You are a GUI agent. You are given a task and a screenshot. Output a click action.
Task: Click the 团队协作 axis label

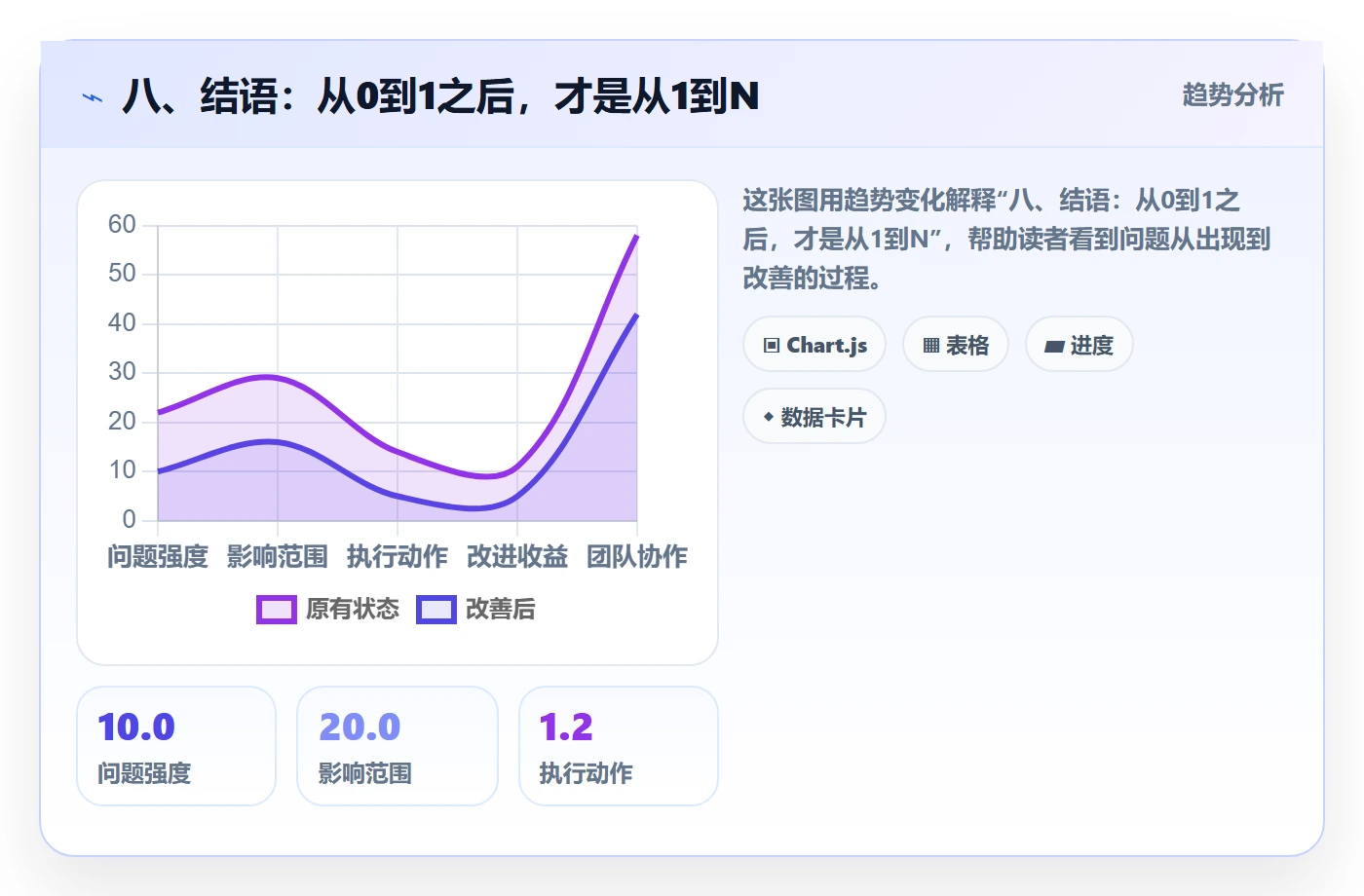[637, 557]
